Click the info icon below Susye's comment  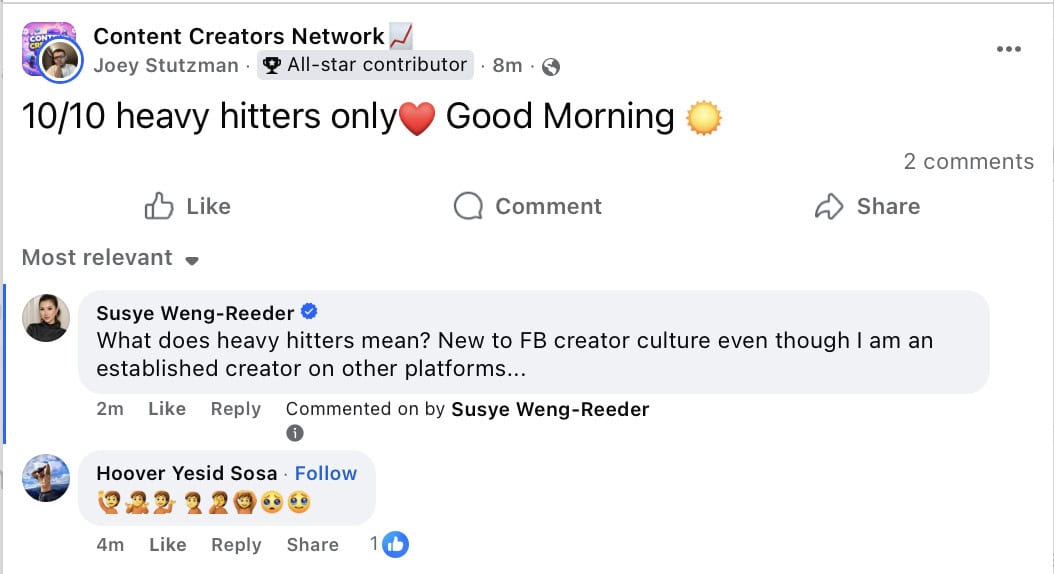pos(294,433)
